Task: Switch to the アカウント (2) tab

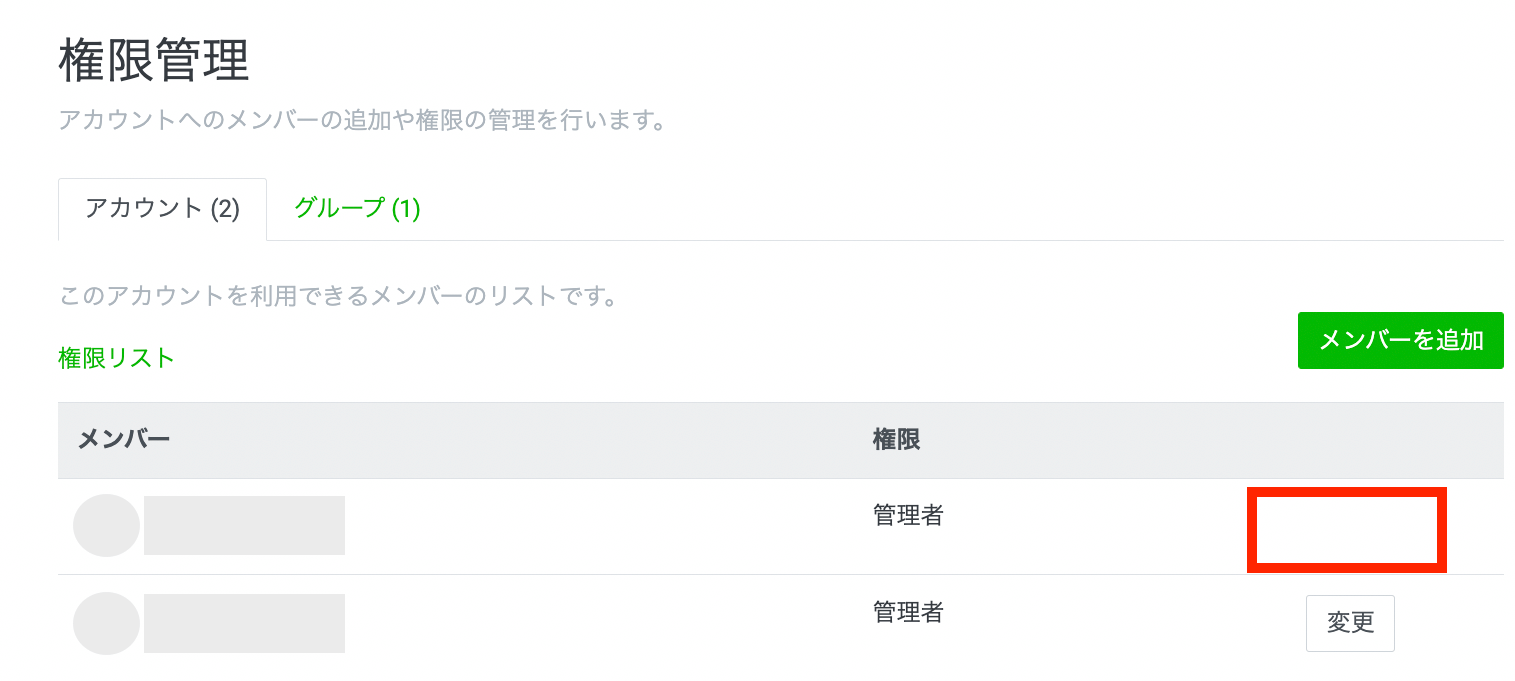Action: [x=162, y=209]
